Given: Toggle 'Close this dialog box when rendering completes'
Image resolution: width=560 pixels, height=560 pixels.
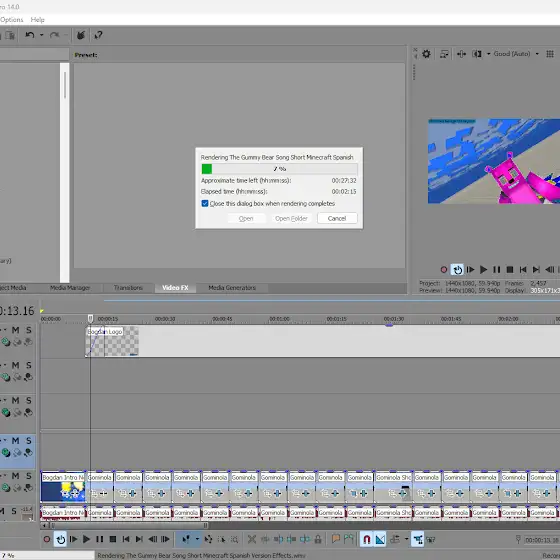Looking at the screenshot, I should (x=205, y=204).
